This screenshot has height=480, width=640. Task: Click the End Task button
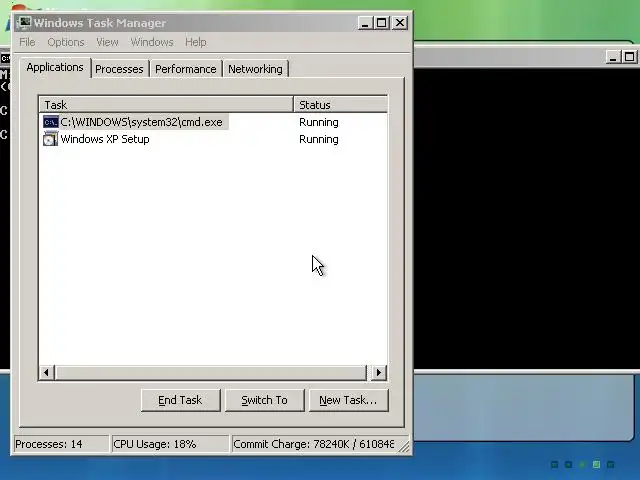[x=180, y=400]
